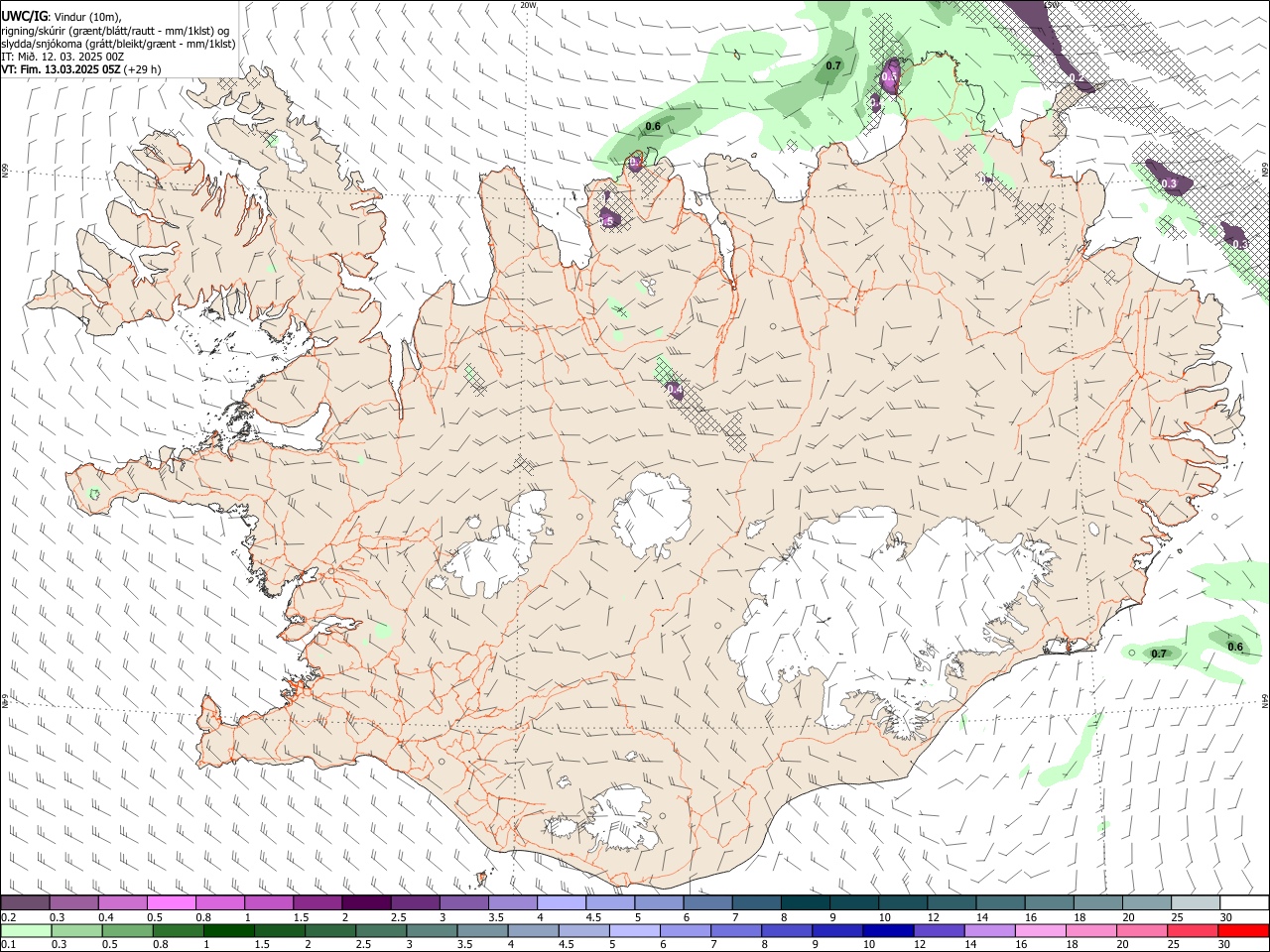Select the valid time 'VT: Fim. 13.03.2025 05Z (+29 h)'
The height and width of the screenshot is (952, 1270).
80,69
